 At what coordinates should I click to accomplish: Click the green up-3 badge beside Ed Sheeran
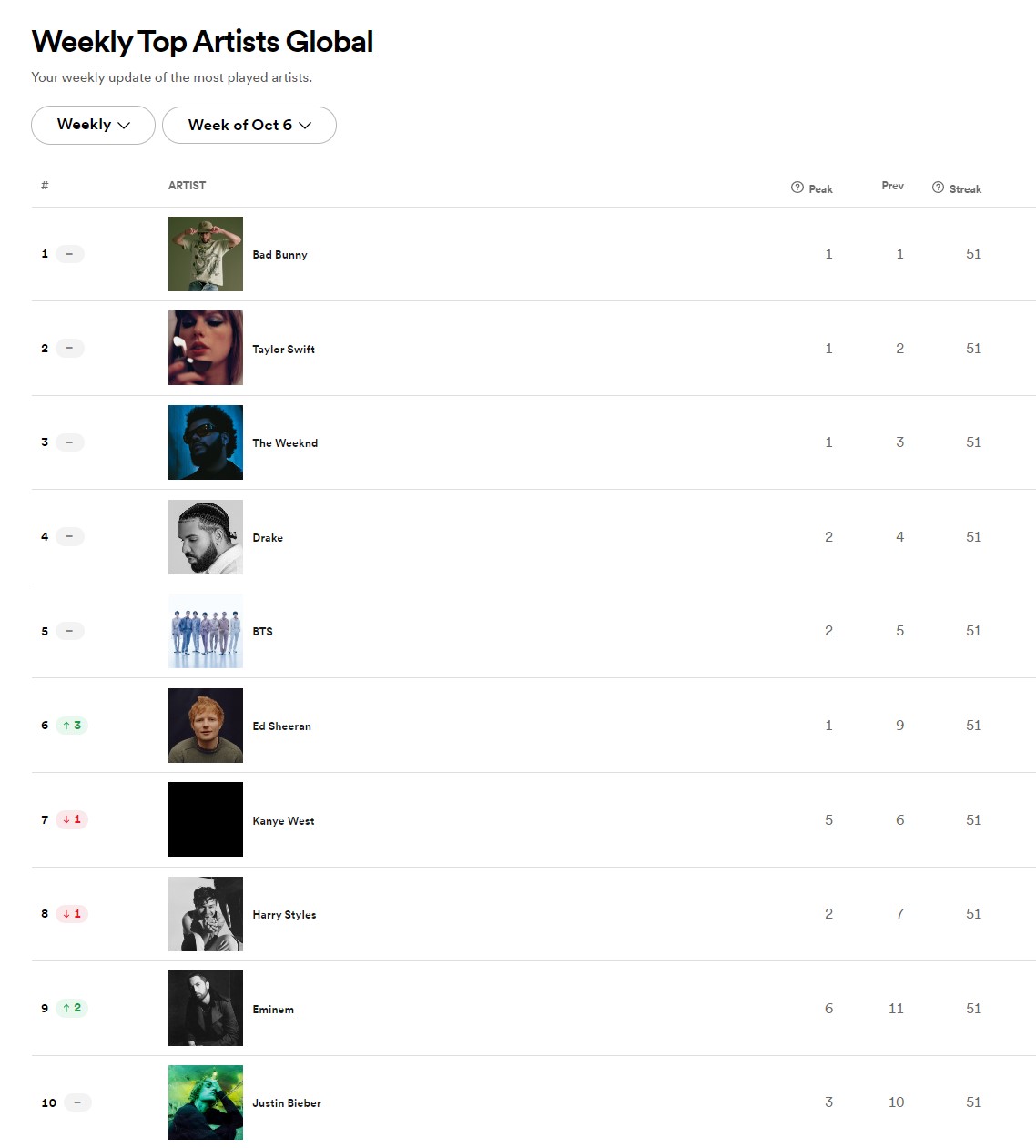[71, 725]
